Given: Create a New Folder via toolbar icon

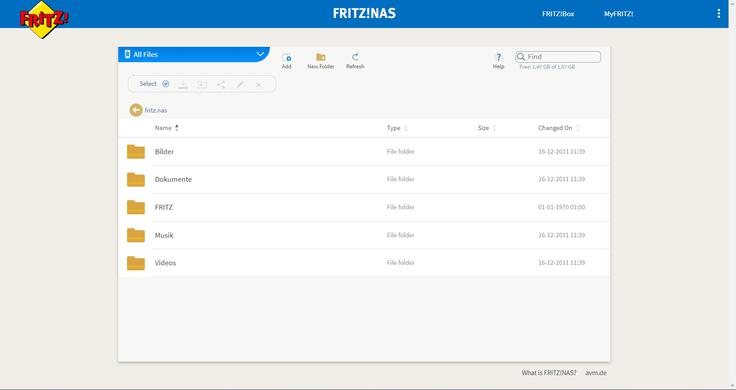Looking at the screenshot, I should coord(321,57).
